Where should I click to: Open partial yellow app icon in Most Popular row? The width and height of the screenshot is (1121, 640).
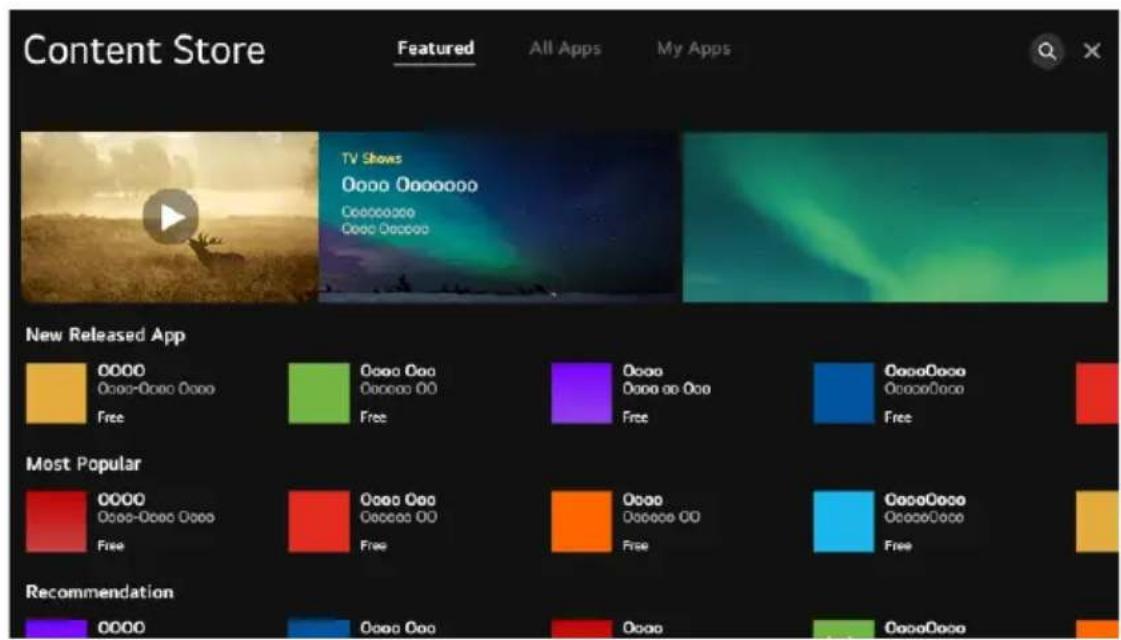pyautogui.click(x=1098, y=521)
